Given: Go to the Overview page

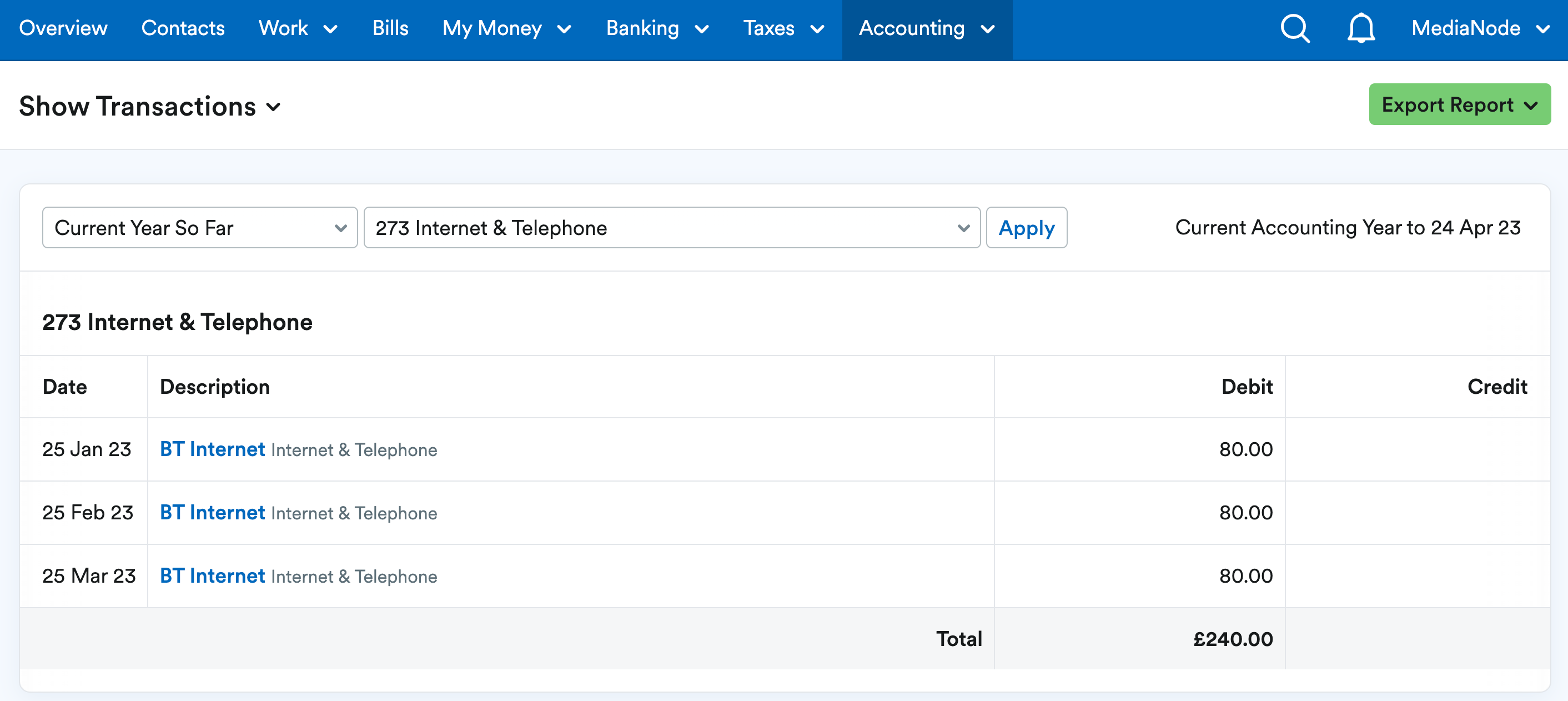Looking at the screenshot, I should click(63, 29).
